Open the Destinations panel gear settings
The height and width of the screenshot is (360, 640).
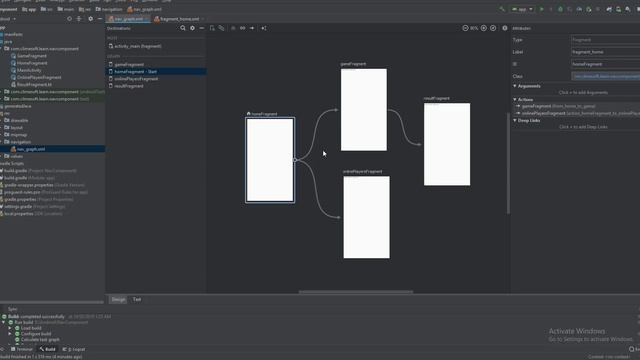click(192, 28)
